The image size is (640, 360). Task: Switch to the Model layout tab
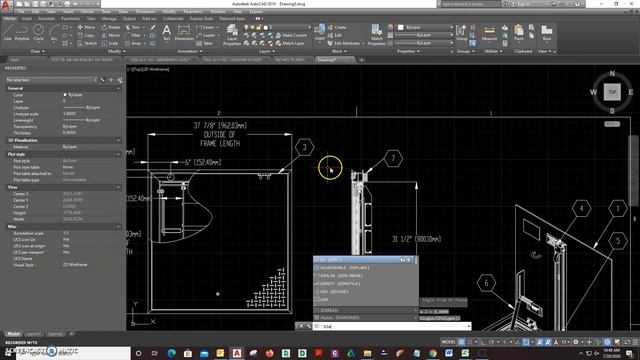click(13, 334)
